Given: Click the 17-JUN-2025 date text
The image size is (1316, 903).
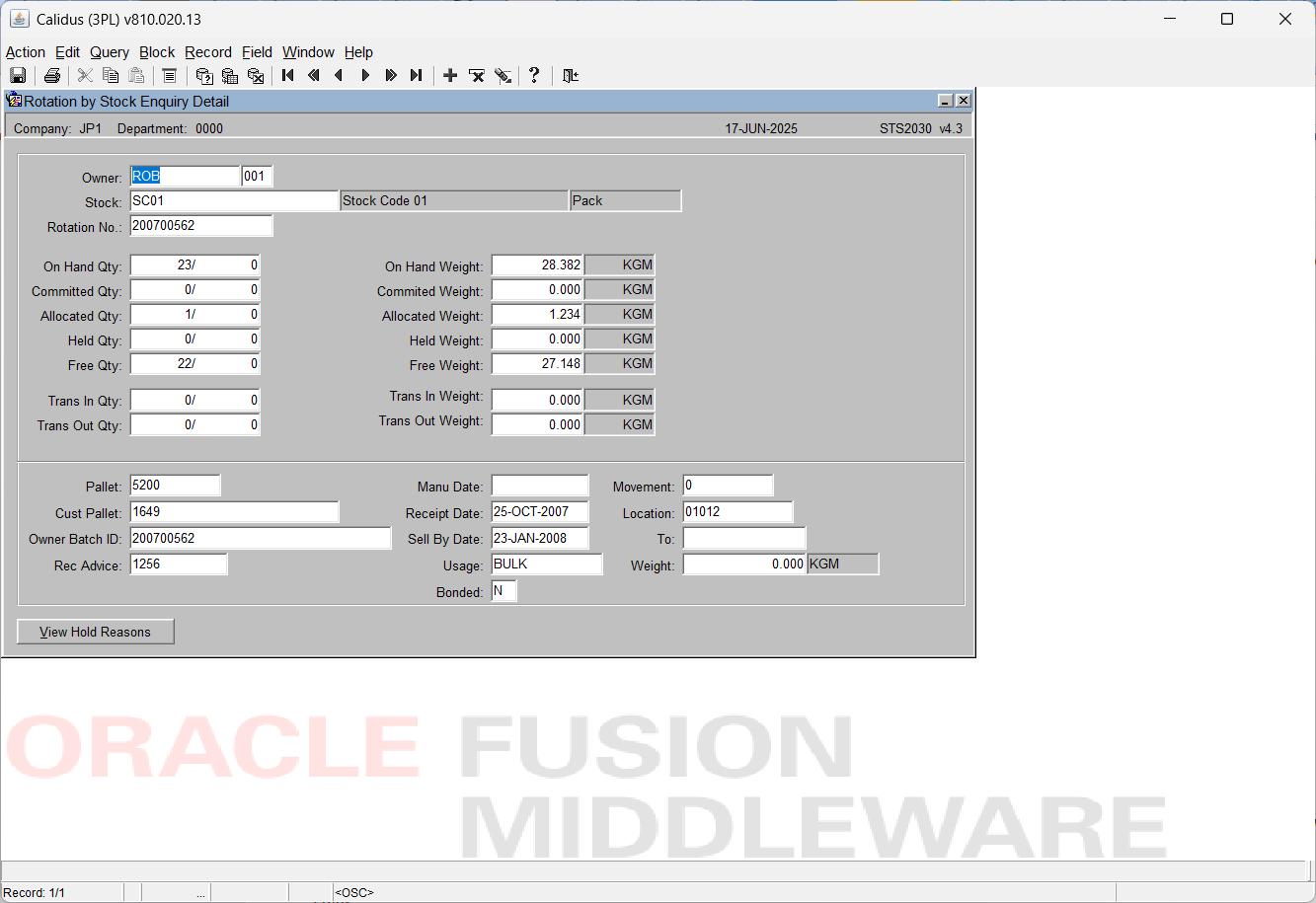Looking at the screenshot, I should point(761,128).
